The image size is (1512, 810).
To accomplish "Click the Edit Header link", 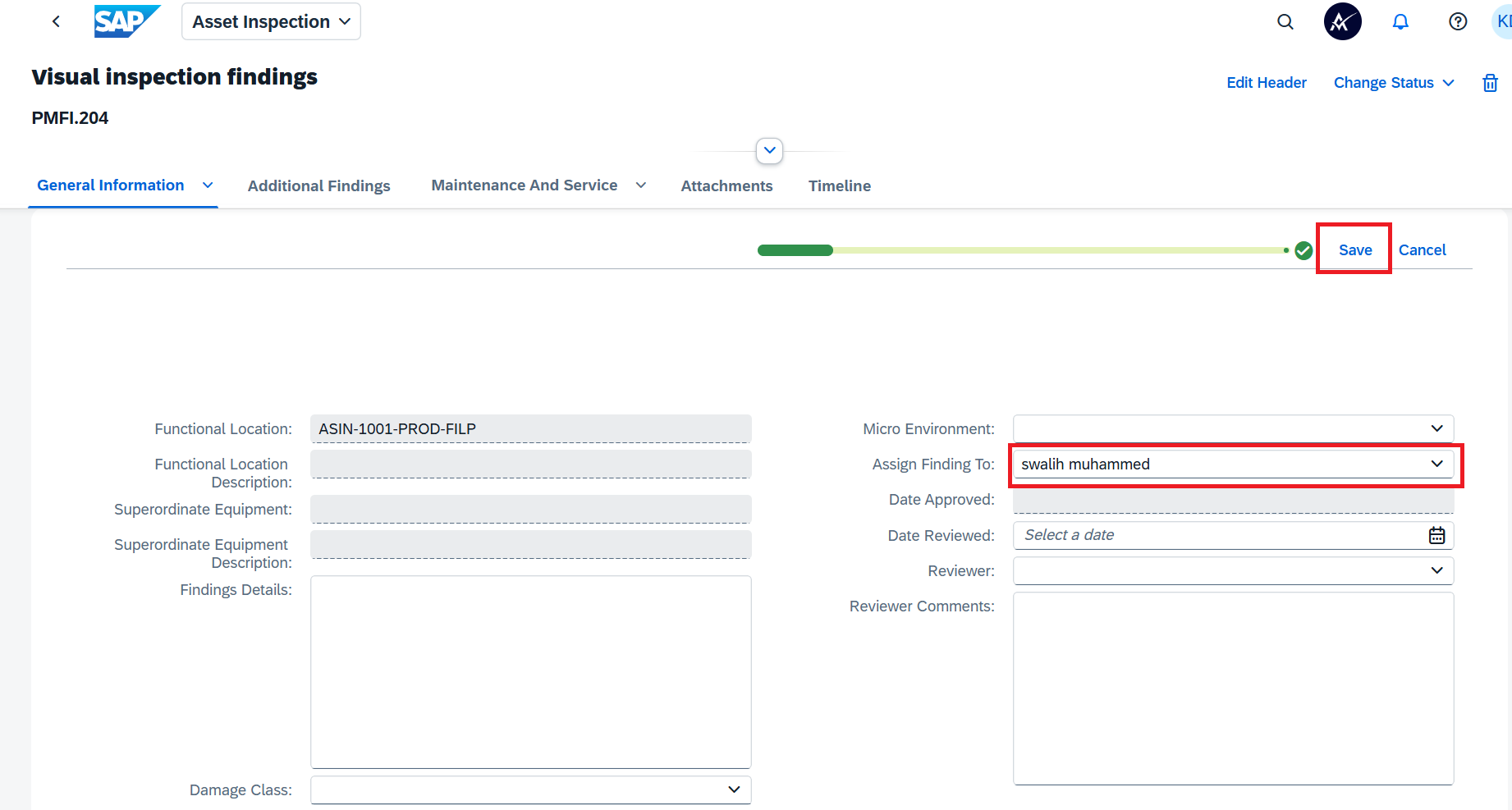I will click(x=1266, y=83).
